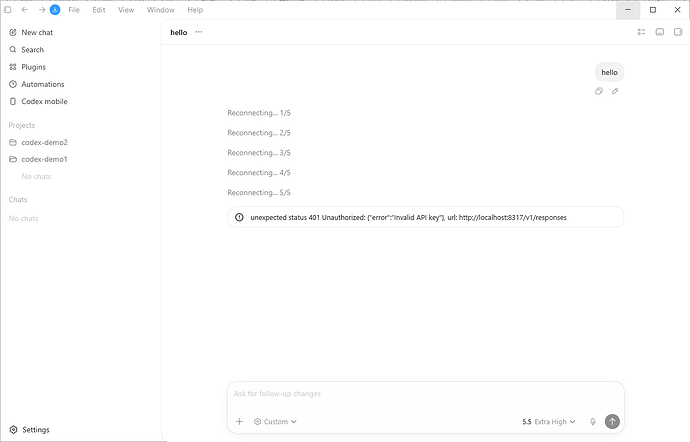690x442 pixels.
Task: Toggle the bottom panel icon in header
Action: tap(660, 32)
